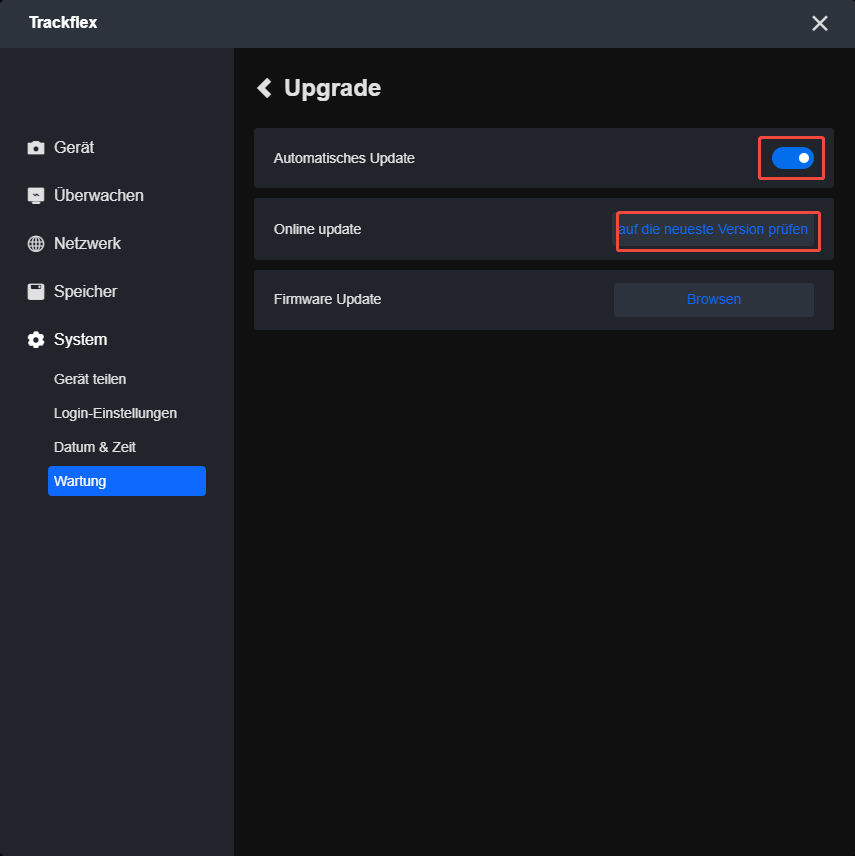Select Datum & Zeit submenu item

coord(94,447)
